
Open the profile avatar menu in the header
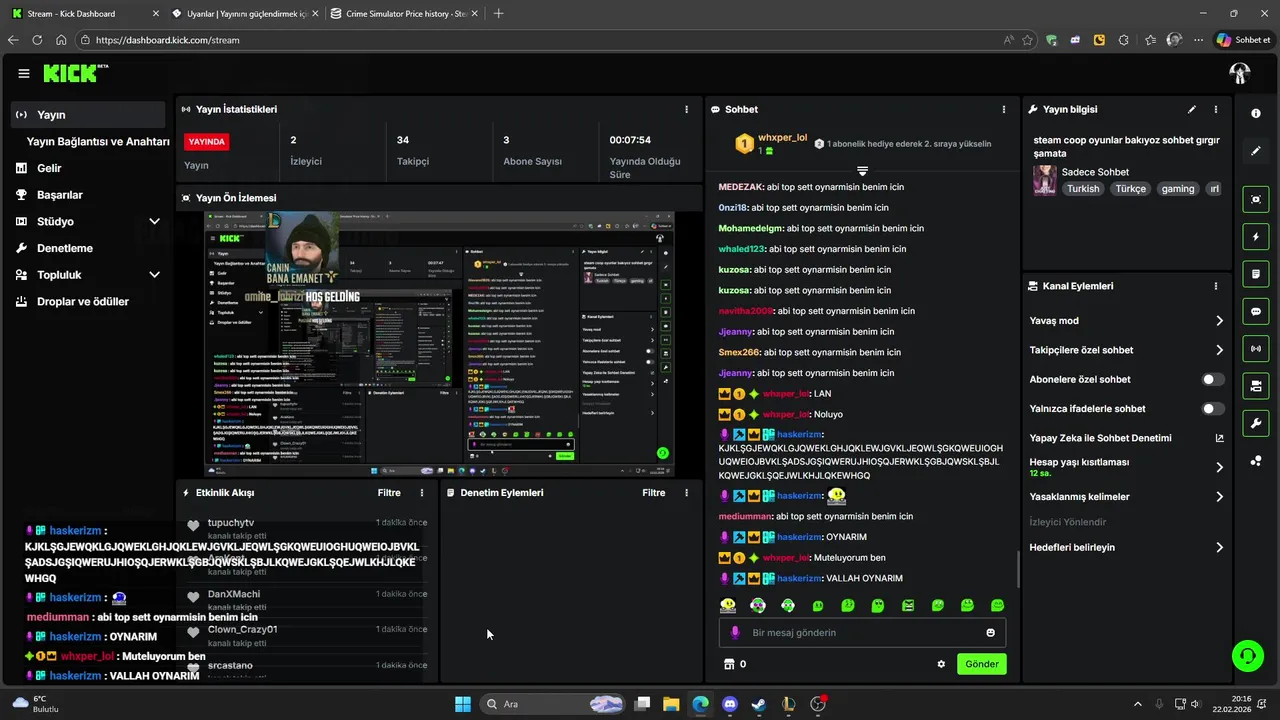click(x=1240, y=73)
